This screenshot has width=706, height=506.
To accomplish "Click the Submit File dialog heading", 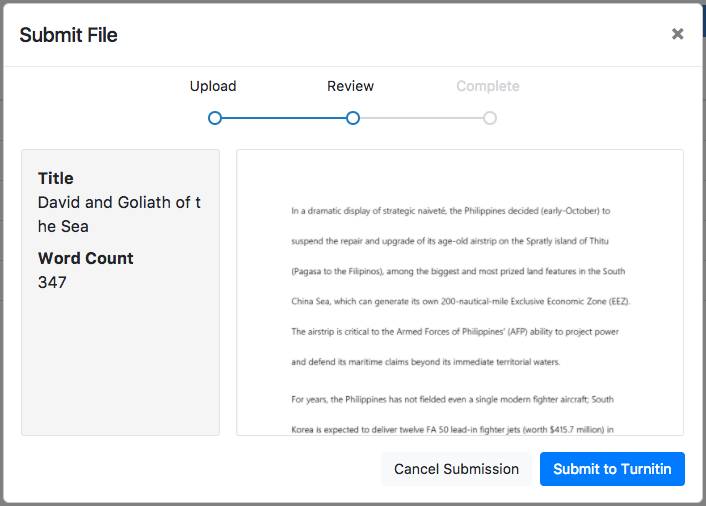I will tap(68, 35).
